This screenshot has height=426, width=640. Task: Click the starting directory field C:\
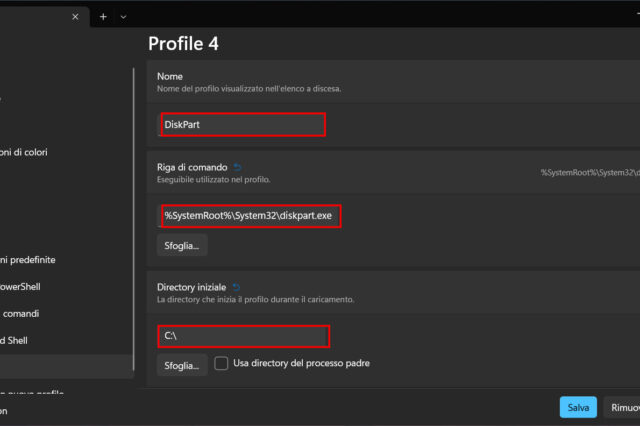click(x=243, y=335)
